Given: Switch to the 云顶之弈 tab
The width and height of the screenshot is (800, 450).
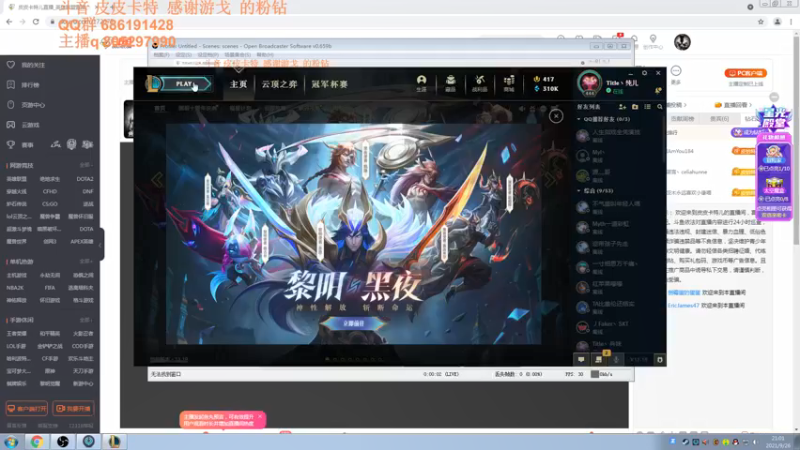Looking at the screenshot, I should tap(279, 84).
